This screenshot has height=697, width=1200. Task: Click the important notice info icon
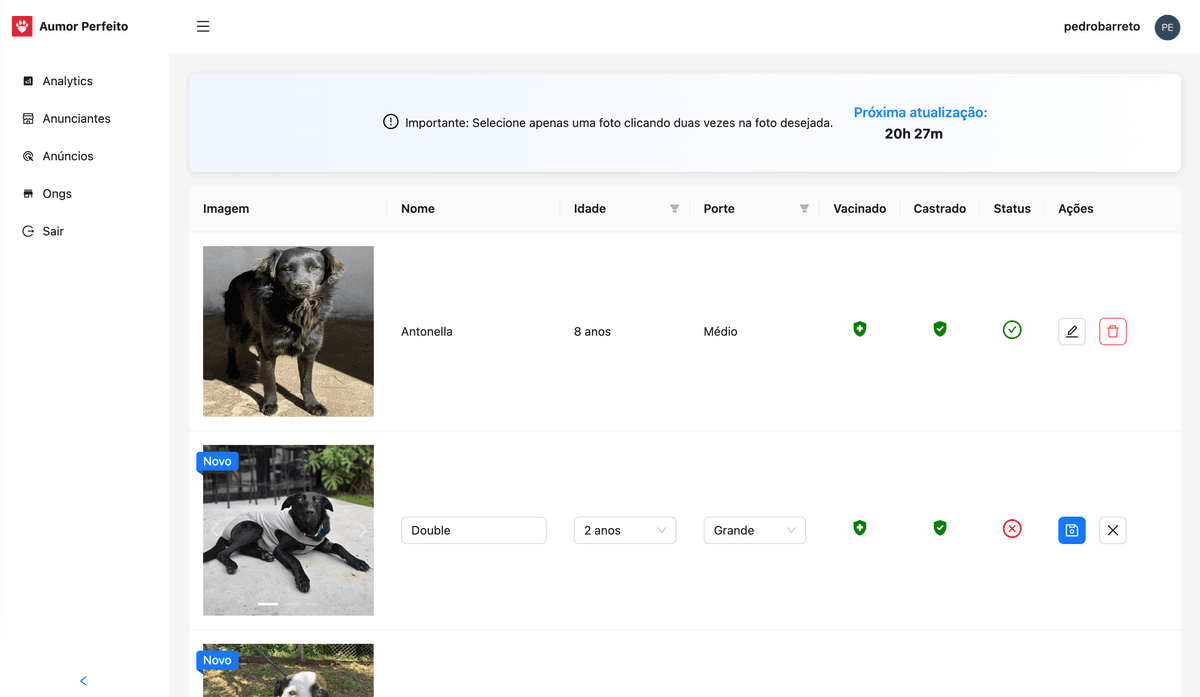391,122
